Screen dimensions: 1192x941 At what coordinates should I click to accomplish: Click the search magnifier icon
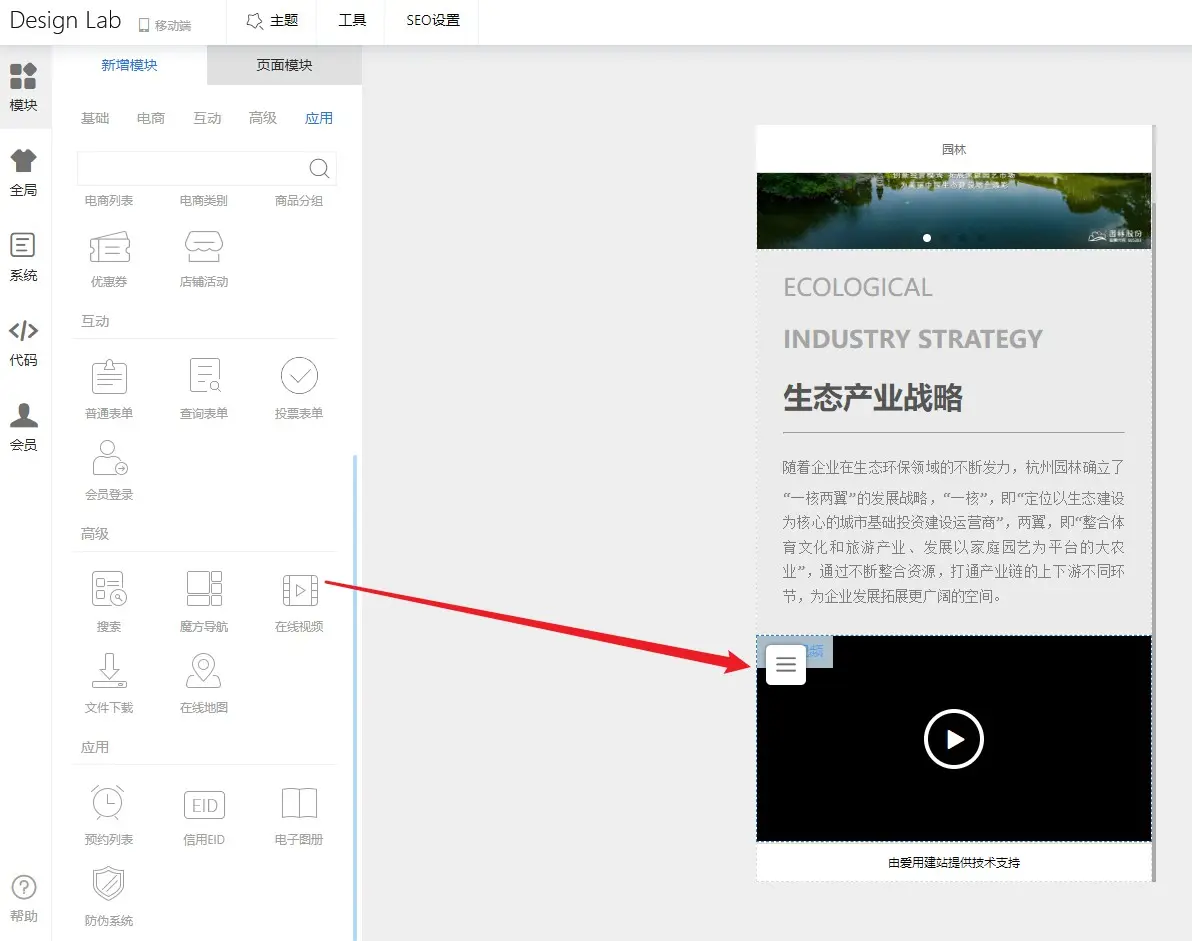click(319, 168)
